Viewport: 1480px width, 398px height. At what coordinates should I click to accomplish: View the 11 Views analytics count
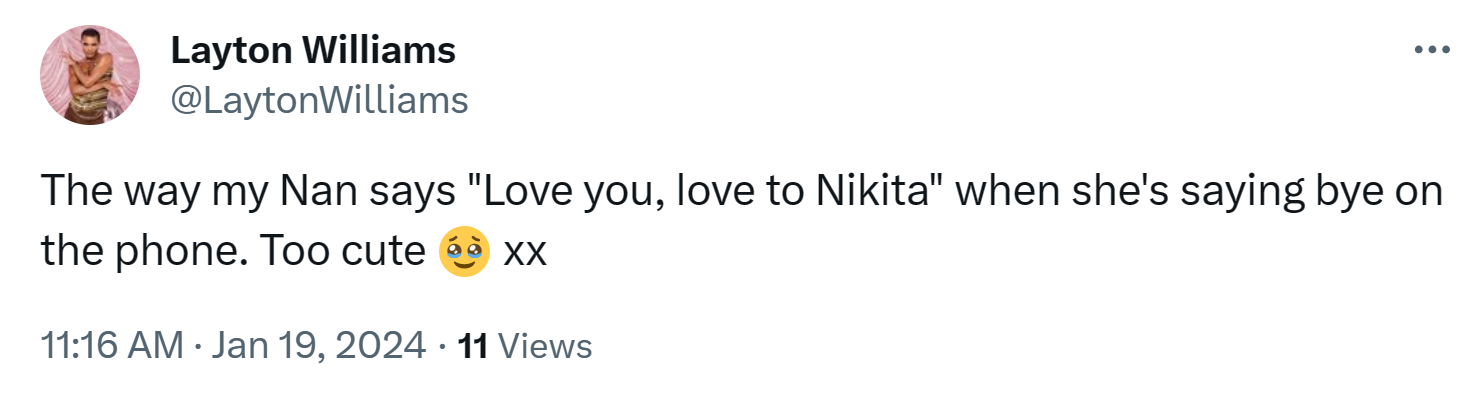point(524,346)
